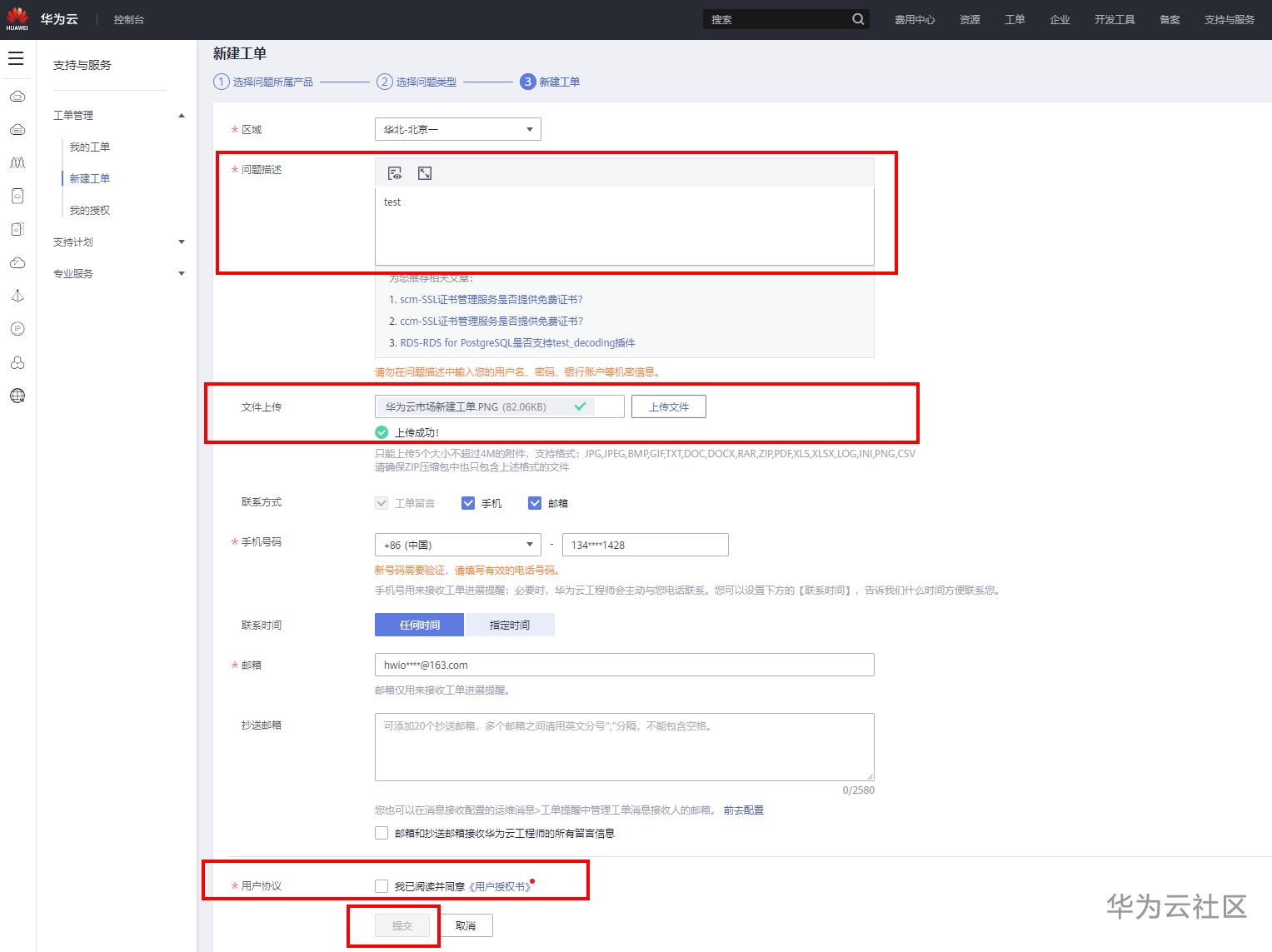
Task: Check the 用户授权书 agreement checkbox
Action: point(382,886)
